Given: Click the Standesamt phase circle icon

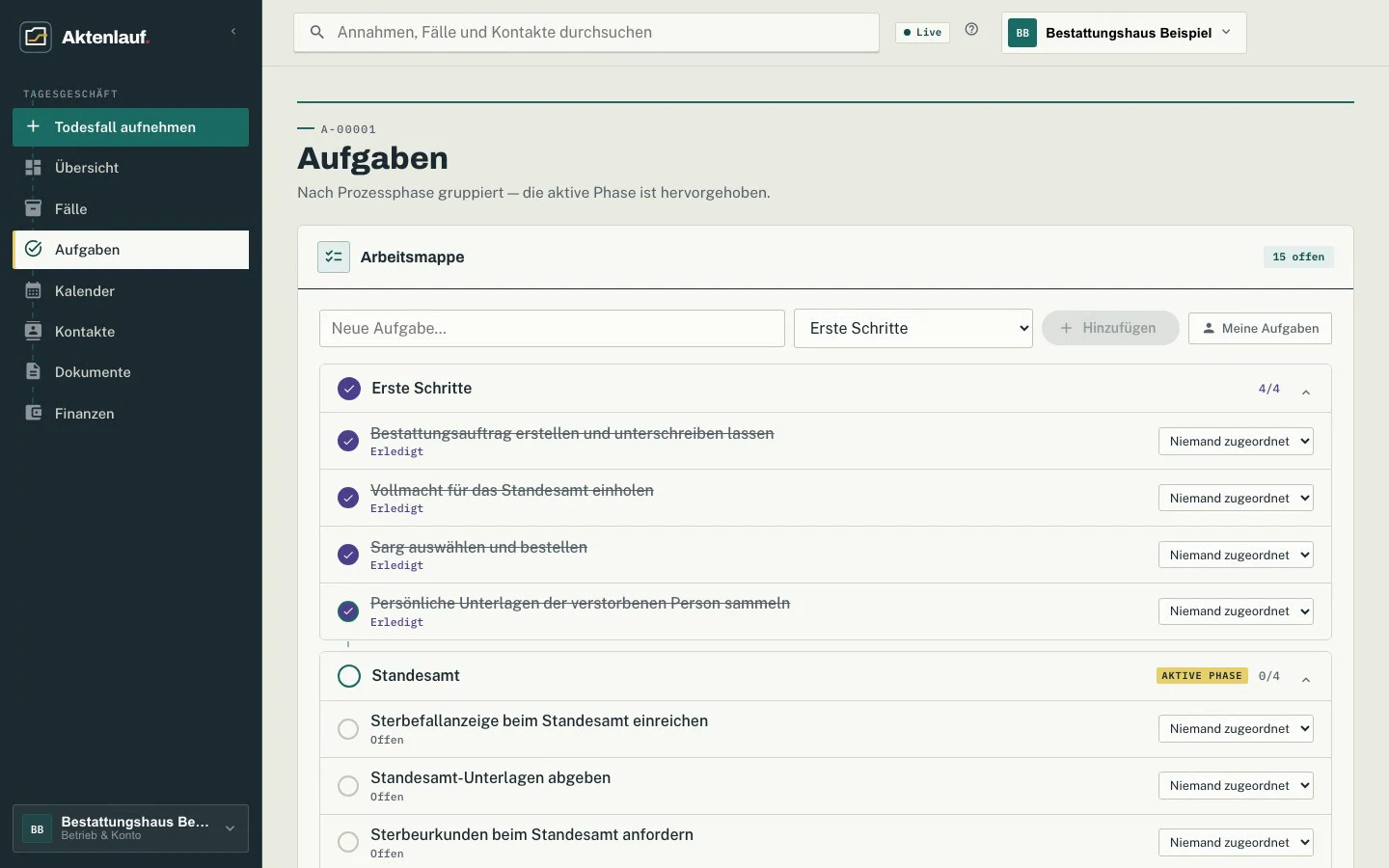Looking at the screenshot, I should [349, 676].
